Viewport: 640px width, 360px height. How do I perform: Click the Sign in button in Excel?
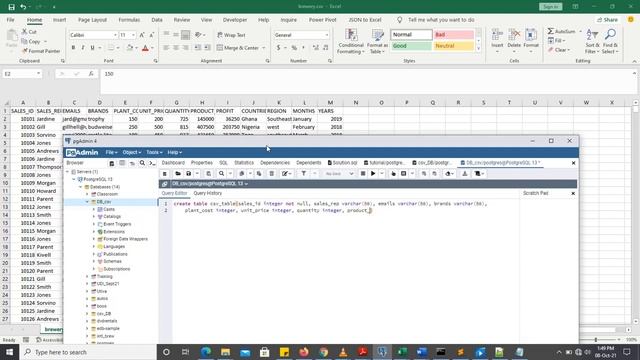(x=550, y=7)
